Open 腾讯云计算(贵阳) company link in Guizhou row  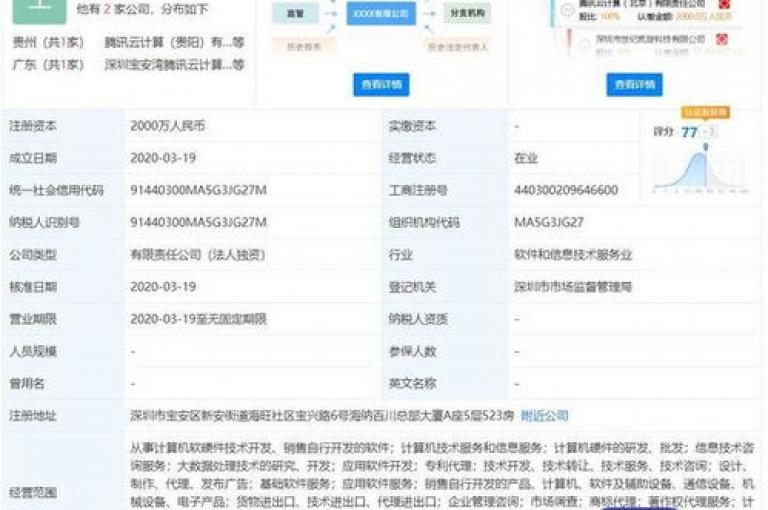pyautogui.click(x=174, y=43)
